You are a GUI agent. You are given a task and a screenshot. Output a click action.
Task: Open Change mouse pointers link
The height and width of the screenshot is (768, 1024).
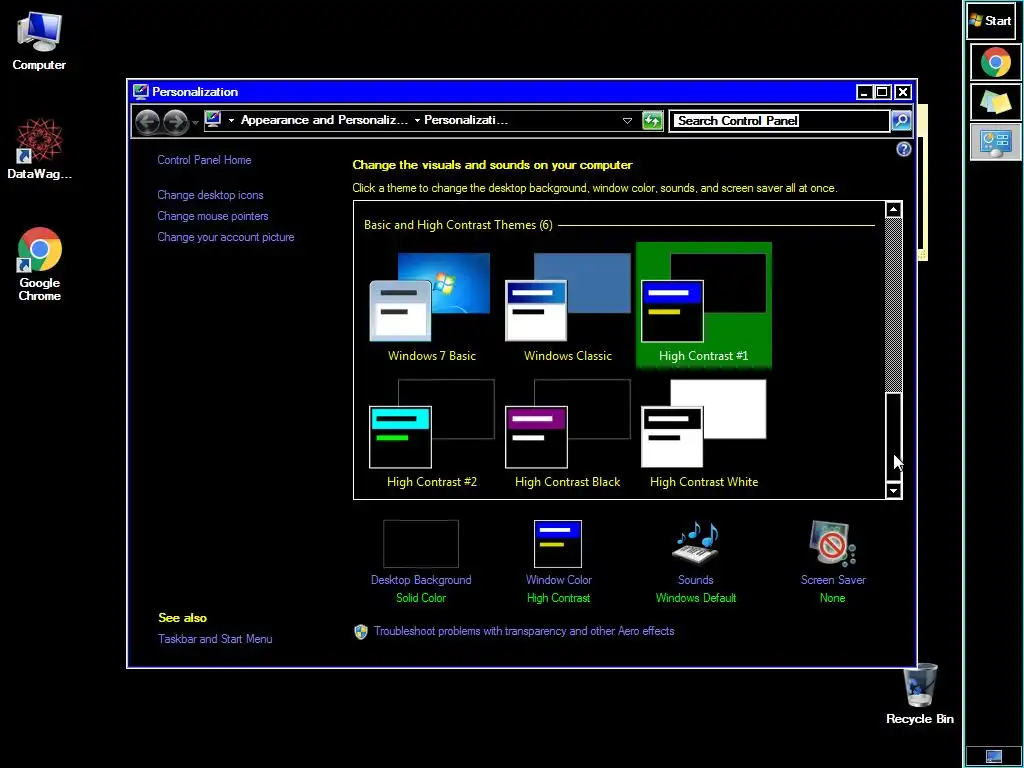click(x=212, y=216)
